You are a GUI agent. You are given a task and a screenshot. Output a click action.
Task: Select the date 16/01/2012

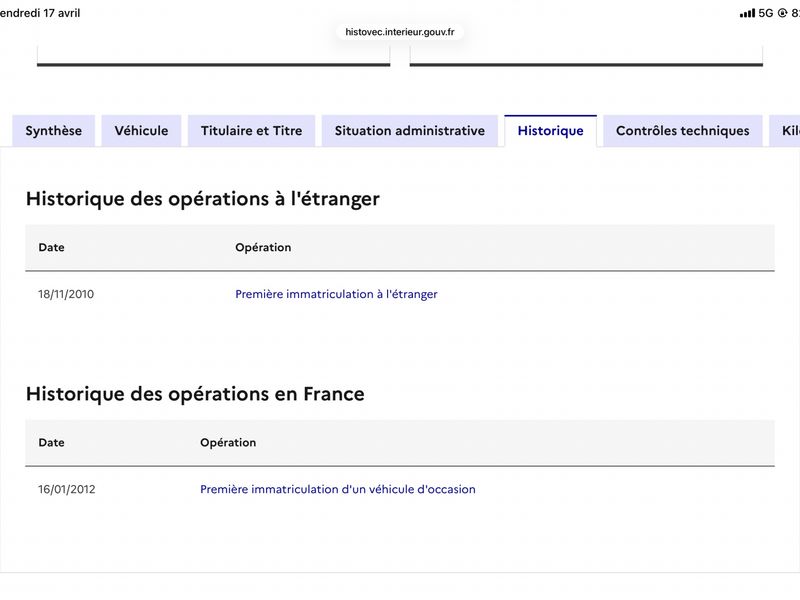pyautogui.click(x=66, y=489)
